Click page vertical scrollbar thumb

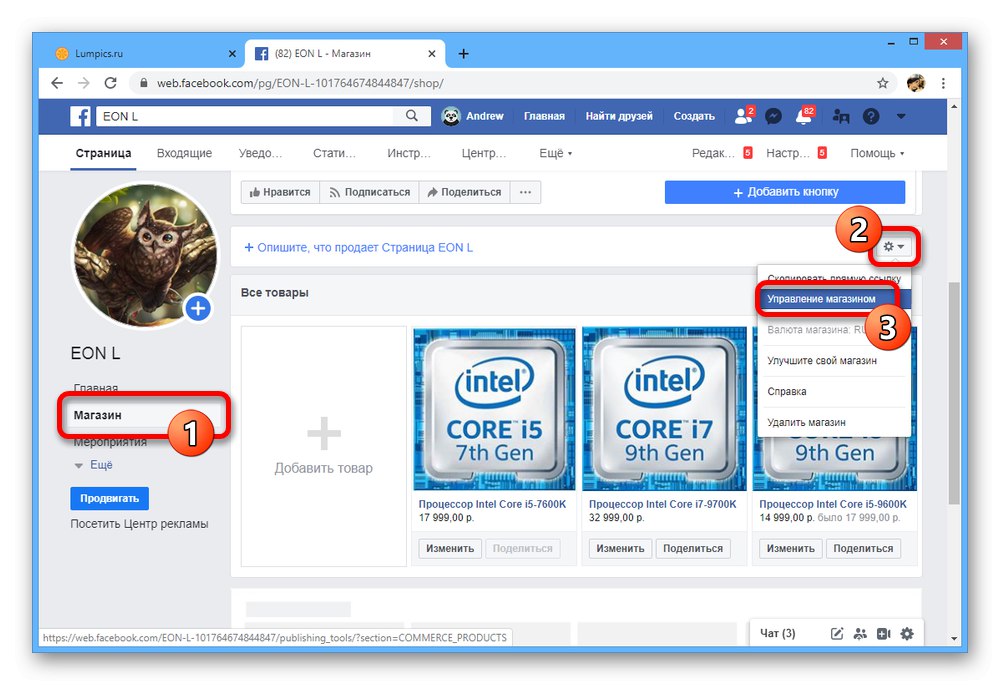(953, 394)
